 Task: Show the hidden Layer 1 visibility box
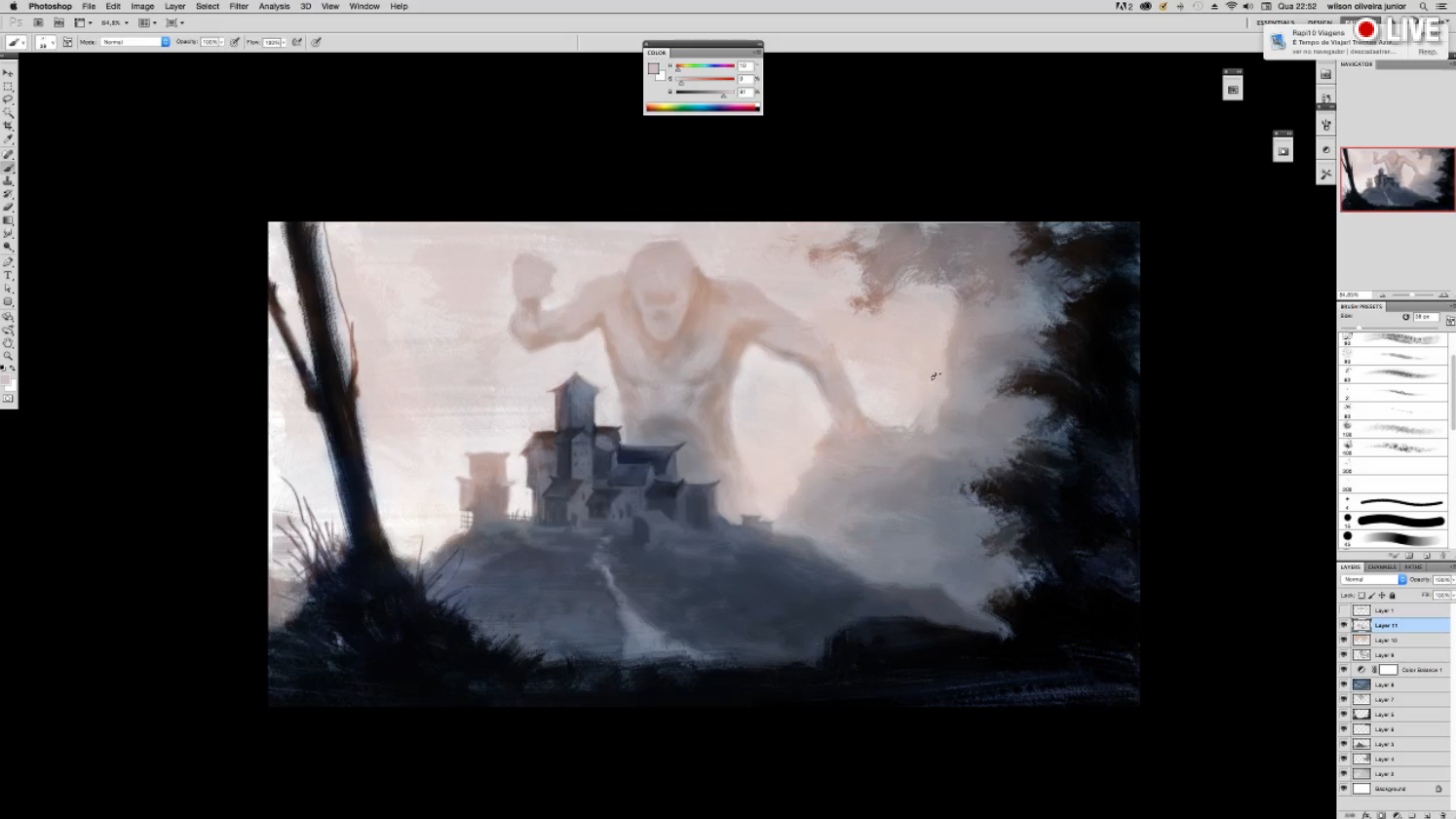pos(1344,610)
